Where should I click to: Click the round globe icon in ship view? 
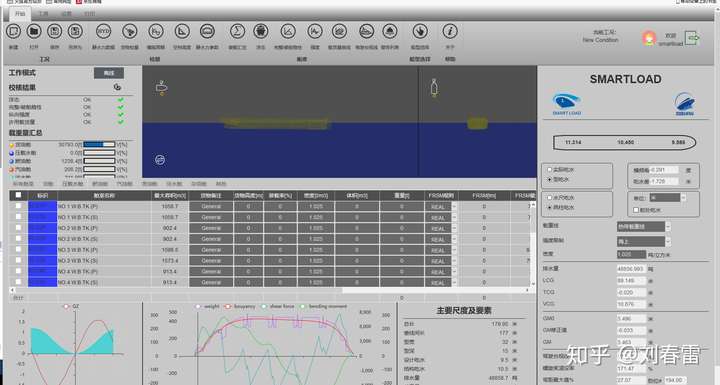[160, 159]
